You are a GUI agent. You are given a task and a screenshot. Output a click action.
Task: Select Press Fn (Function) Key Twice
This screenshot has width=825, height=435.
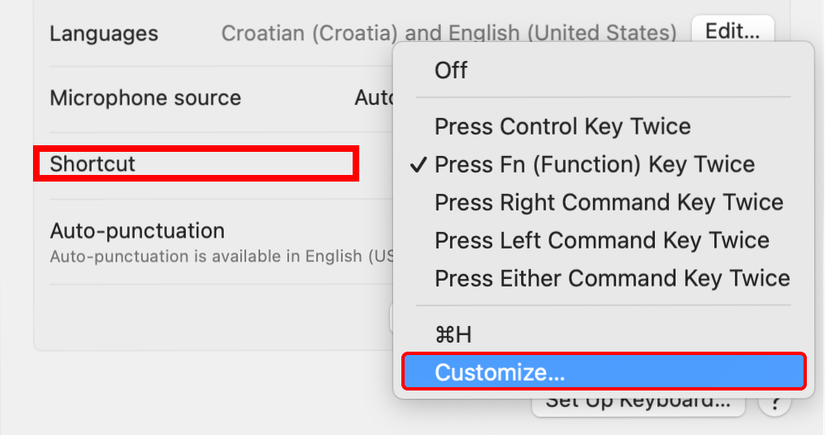[x=594, y=165]
